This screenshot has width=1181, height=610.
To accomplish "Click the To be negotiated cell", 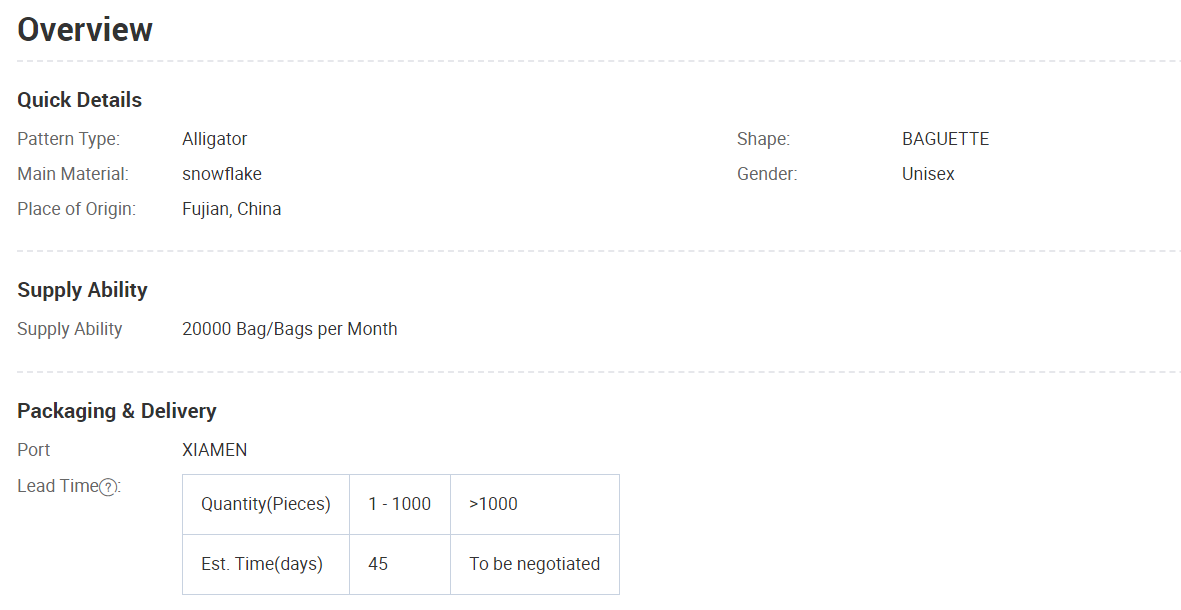I will [x=535, y=565].
